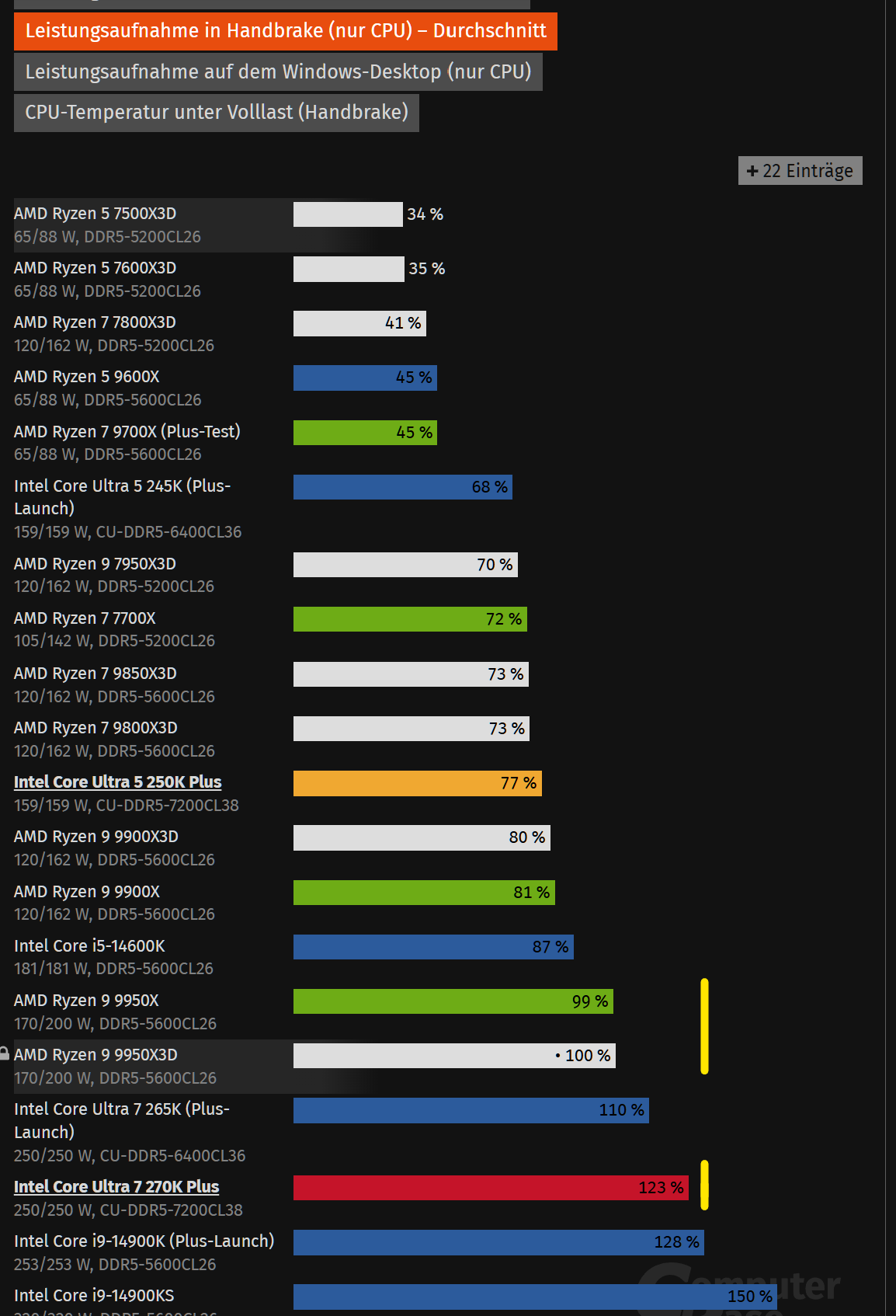Expand the + 22 Einträge list
The width and height of the screenshot is (896, 1316).
pyautogui.click(x=800, y=171)
